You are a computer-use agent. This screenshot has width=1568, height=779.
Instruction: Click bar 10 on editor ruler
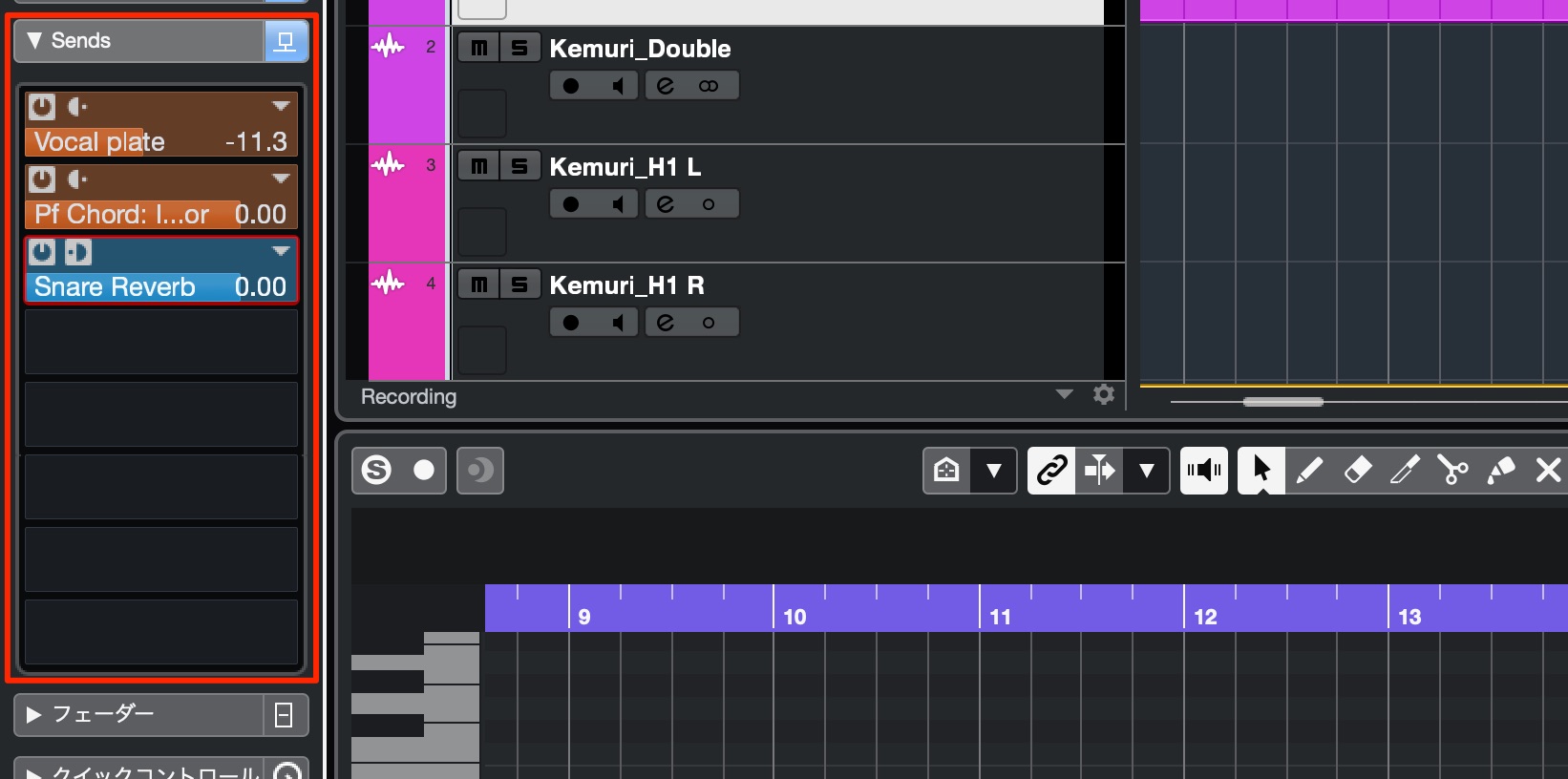(795, 617)
